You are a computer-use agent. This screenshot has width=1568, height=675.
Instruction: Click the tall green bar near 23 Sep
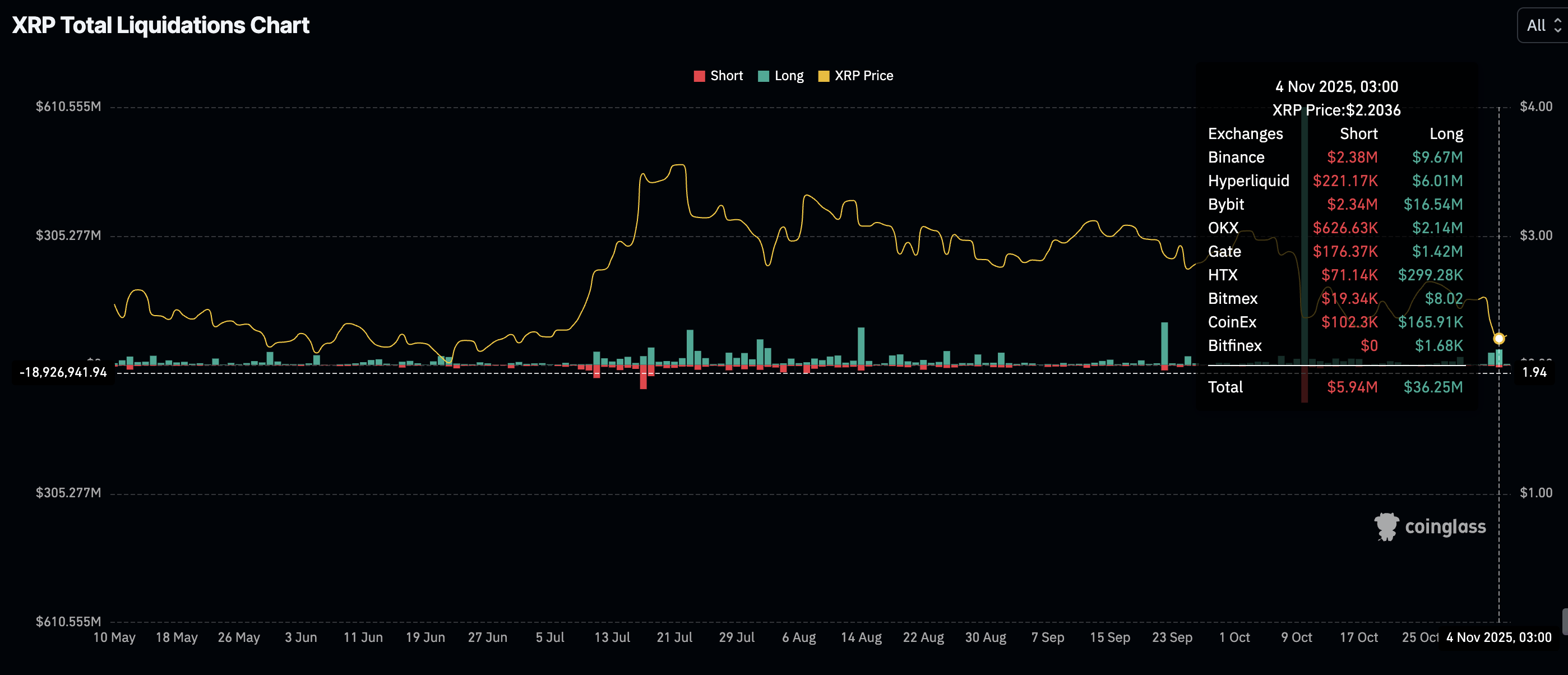click(1164, 342)
